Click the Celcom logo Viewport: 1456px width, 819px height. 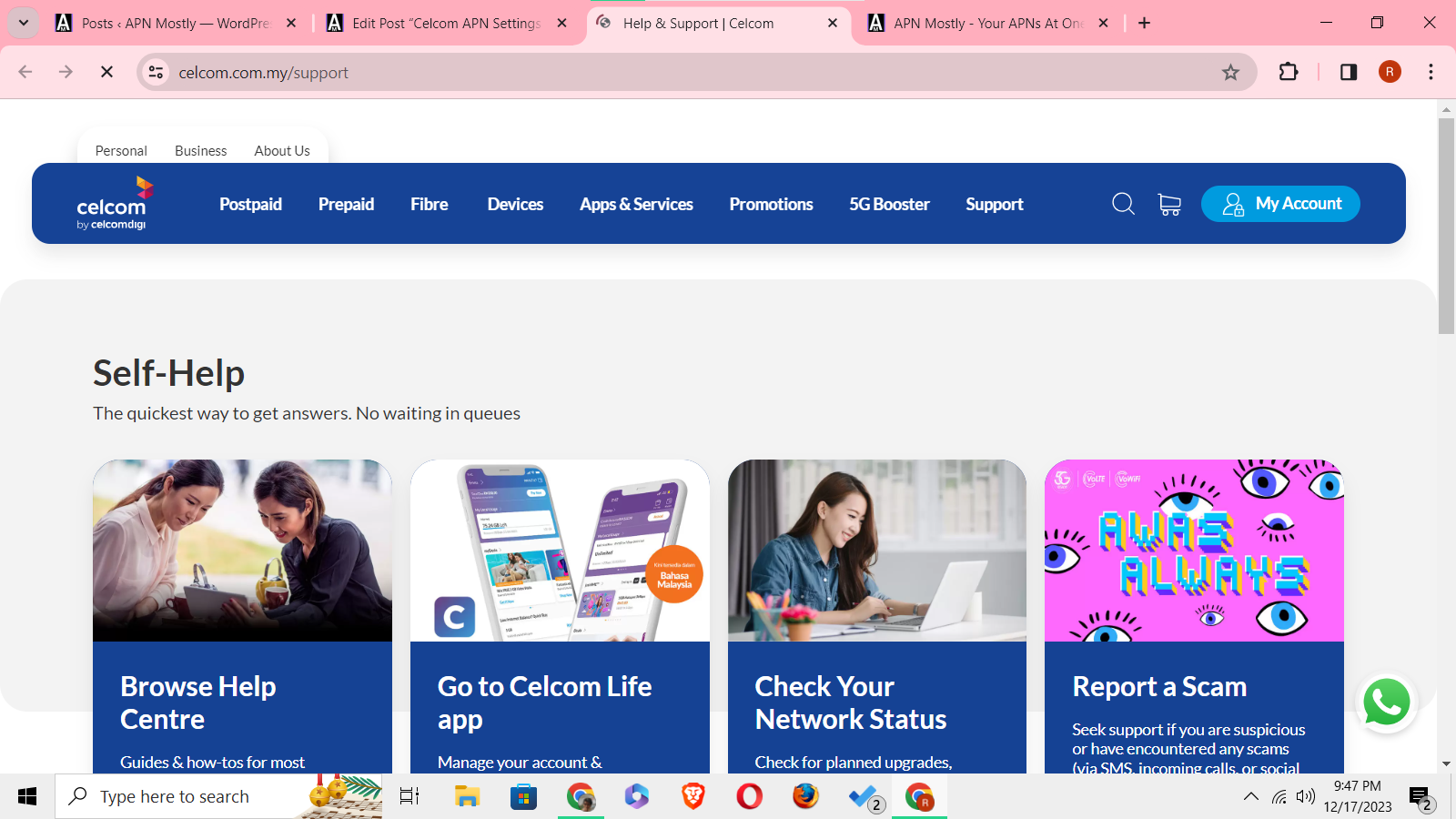pyautogui.click(x=115, y=204)
